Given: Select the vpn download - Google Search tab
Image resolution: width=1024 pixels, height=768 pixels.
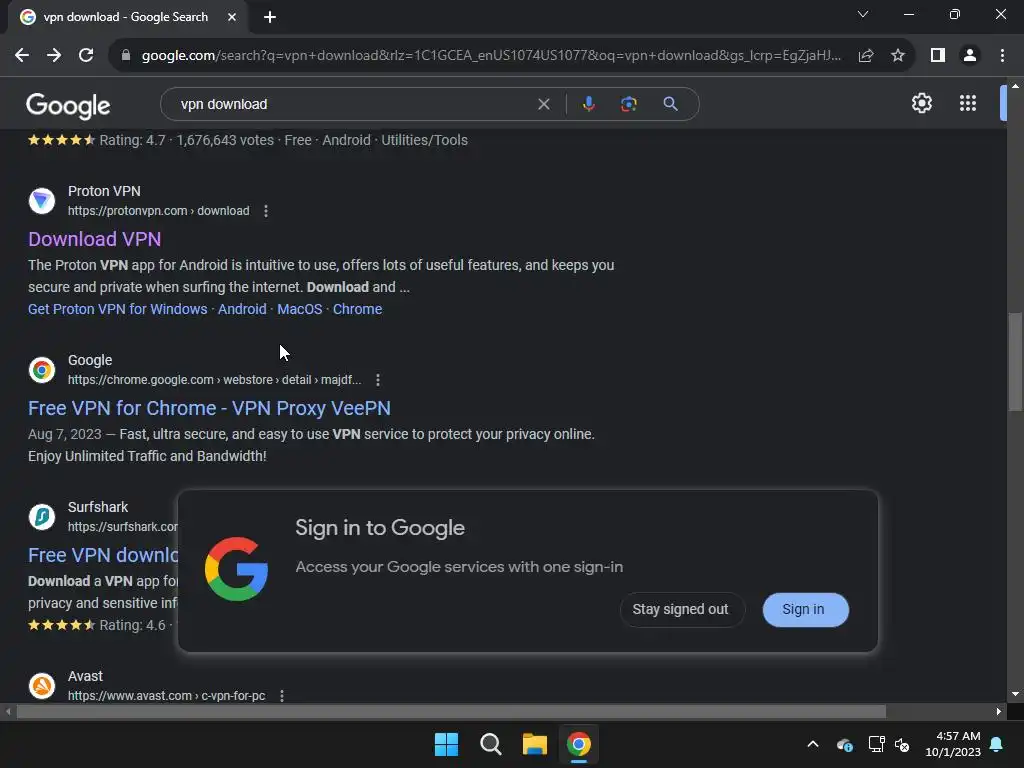Looking at the screenshot, I should point(125,17).
